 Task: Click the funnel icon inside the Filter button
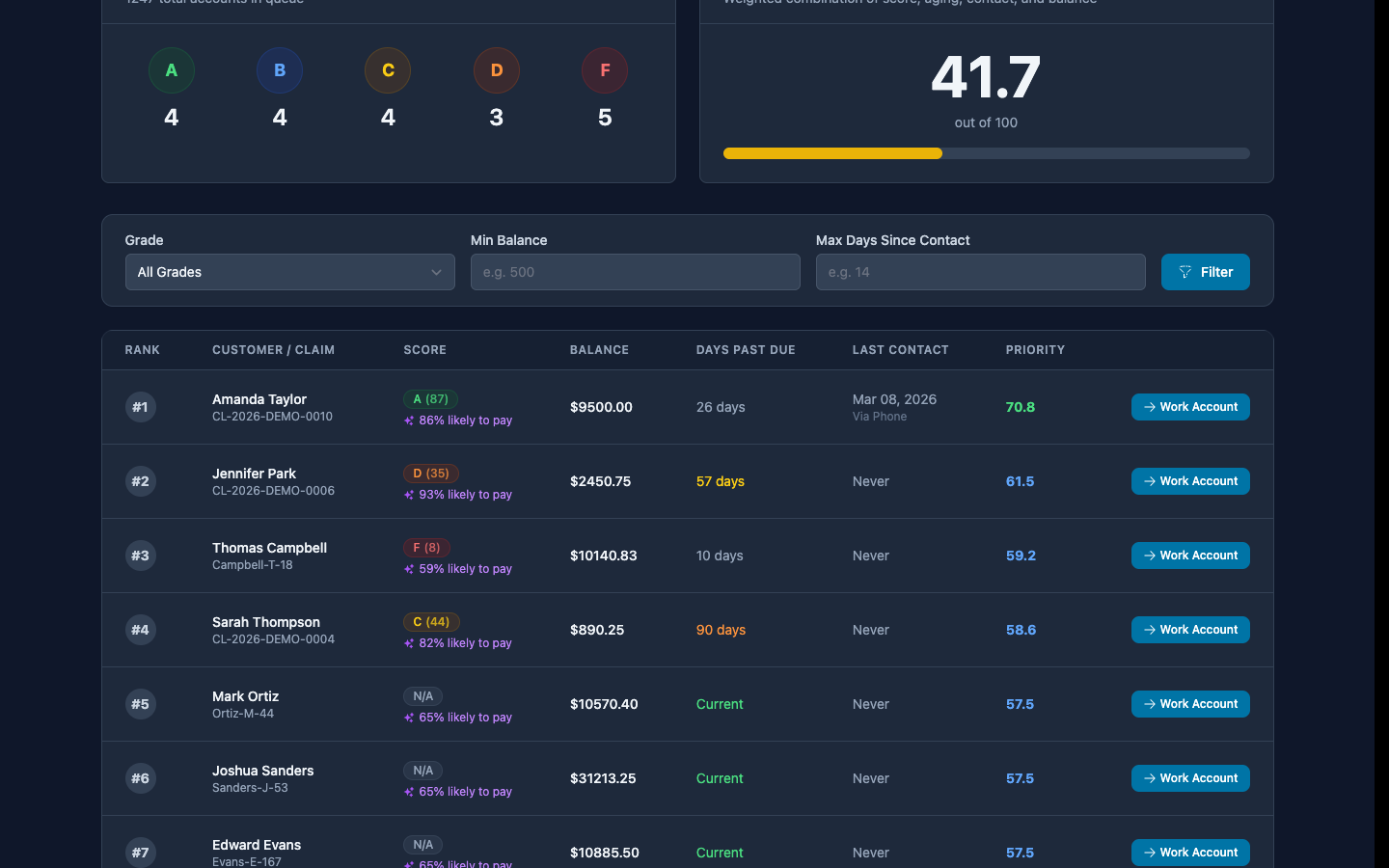(1186, 272)
